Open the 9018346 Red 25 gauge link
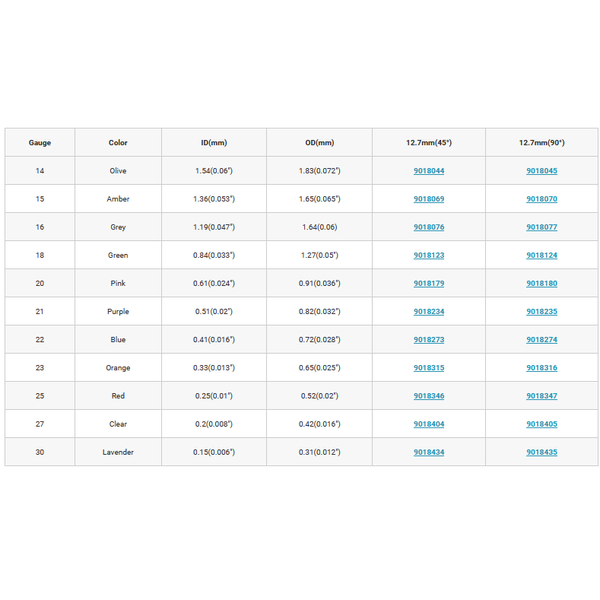 point(429,396)
